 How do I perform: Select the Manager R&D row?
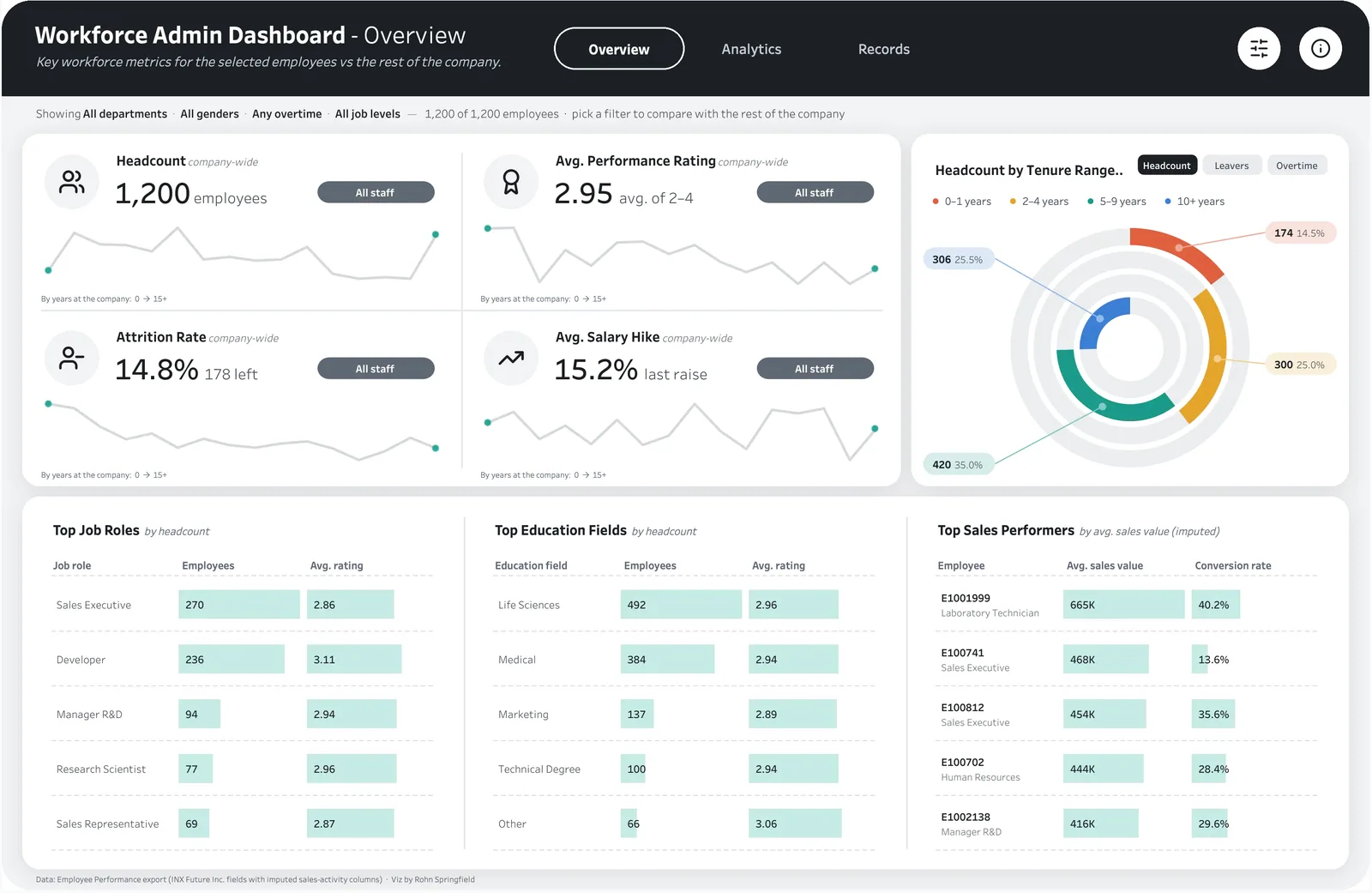click(242, 715)
